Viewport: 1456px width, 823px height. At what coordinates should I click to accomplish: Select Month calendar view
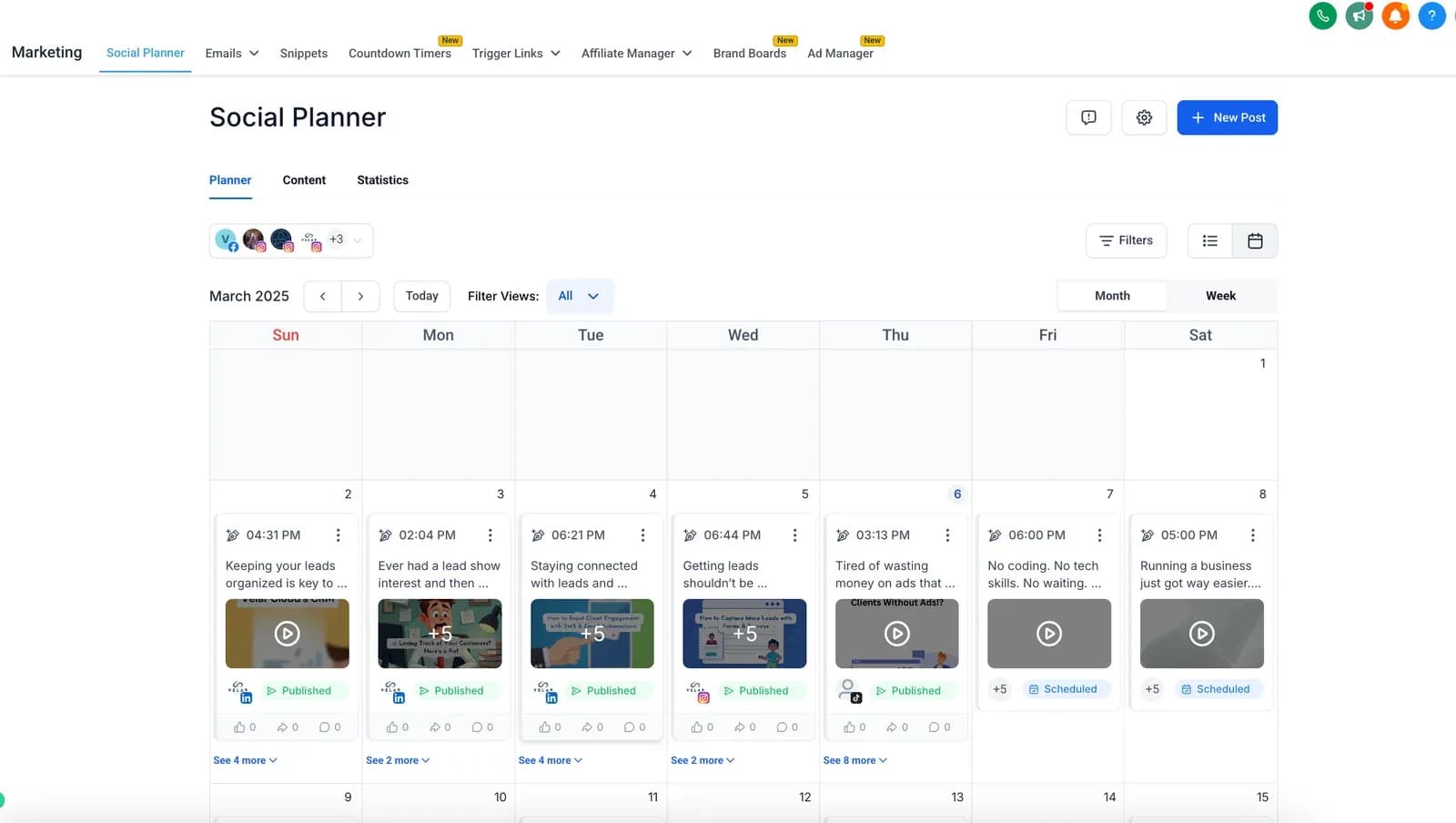click(1112, 296)
